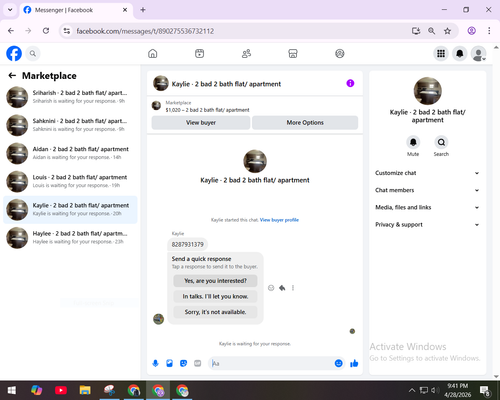
Task: Open the Friends icon in top navigation
Action: point(246,53)
